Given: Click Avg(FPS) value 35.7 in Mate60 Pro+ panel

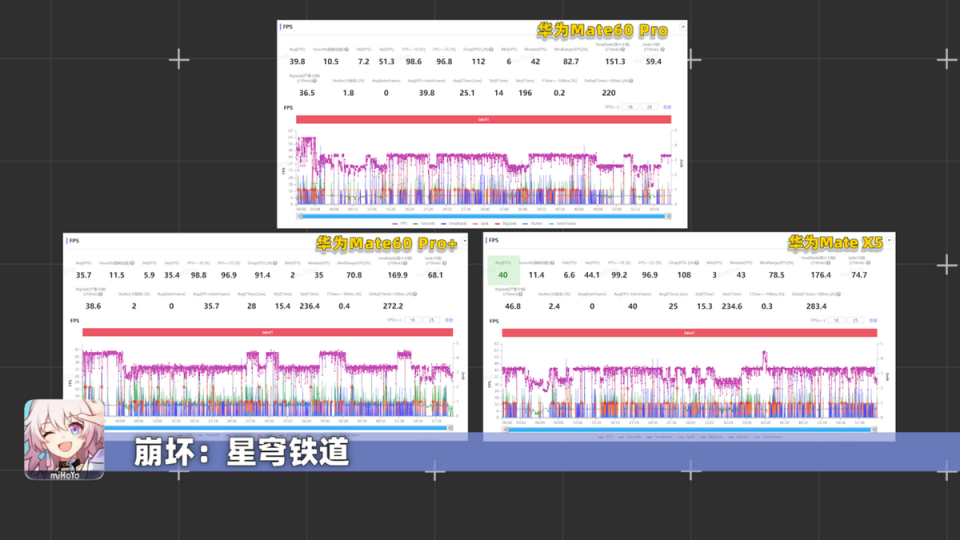Looking at the screenshot, I should click(84, 276).
